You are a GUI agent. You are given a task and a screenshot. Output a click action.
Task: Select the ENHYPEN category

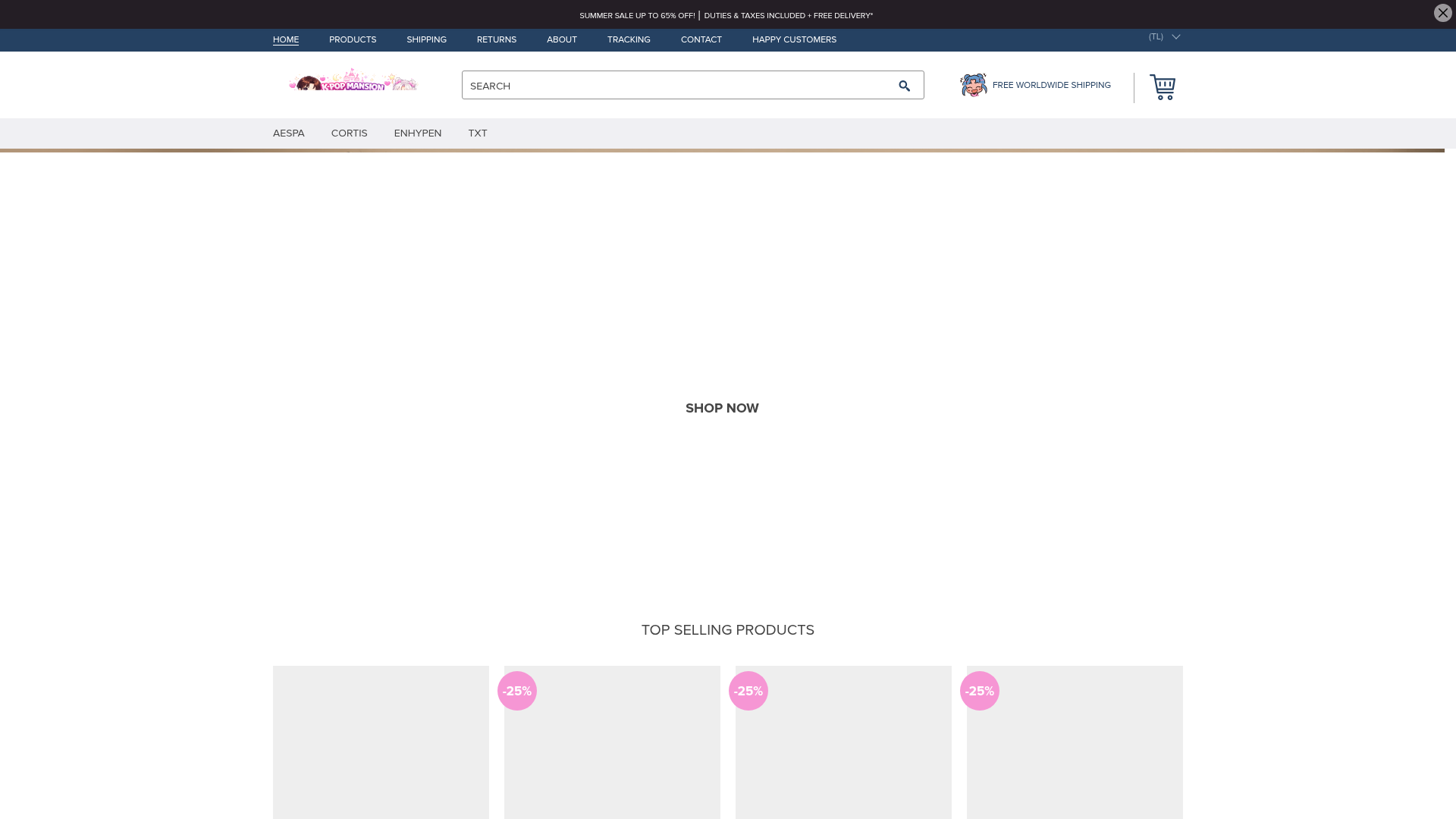pyautogui.click(x=418, y=133)
